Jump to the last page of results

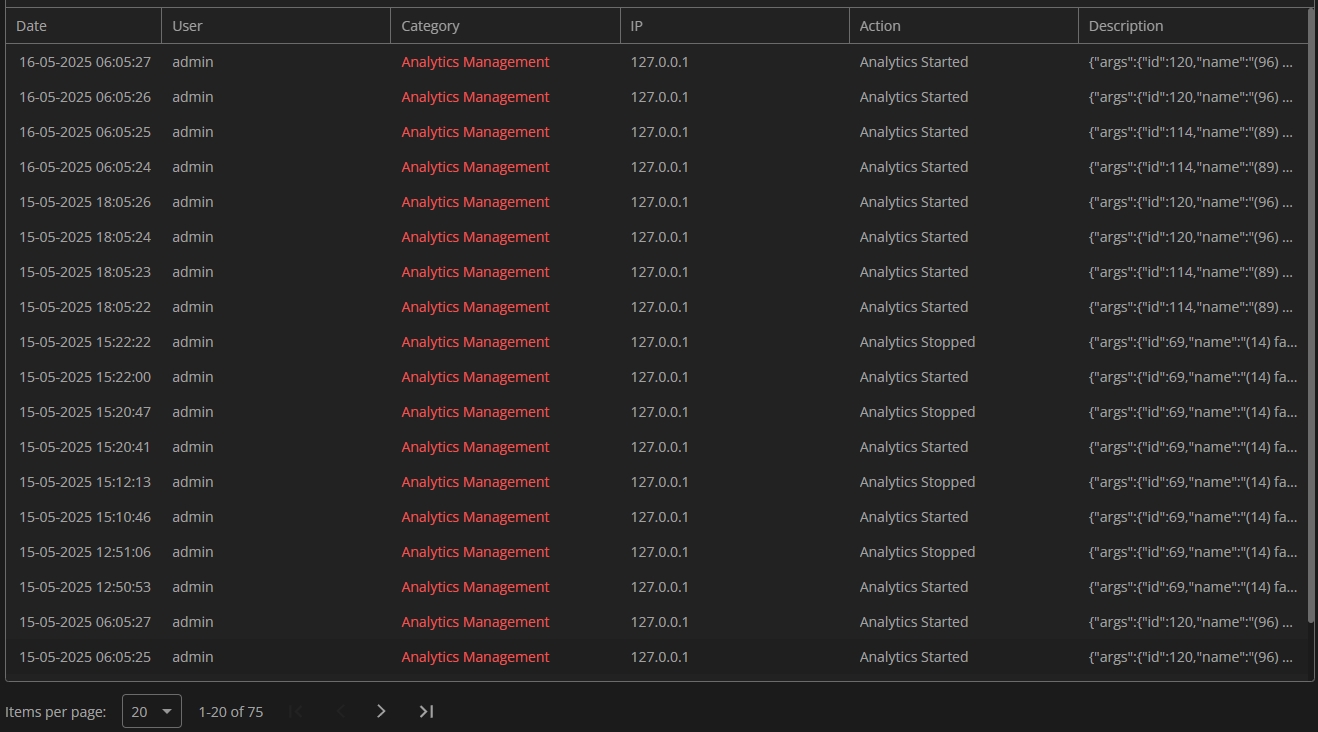426,711
